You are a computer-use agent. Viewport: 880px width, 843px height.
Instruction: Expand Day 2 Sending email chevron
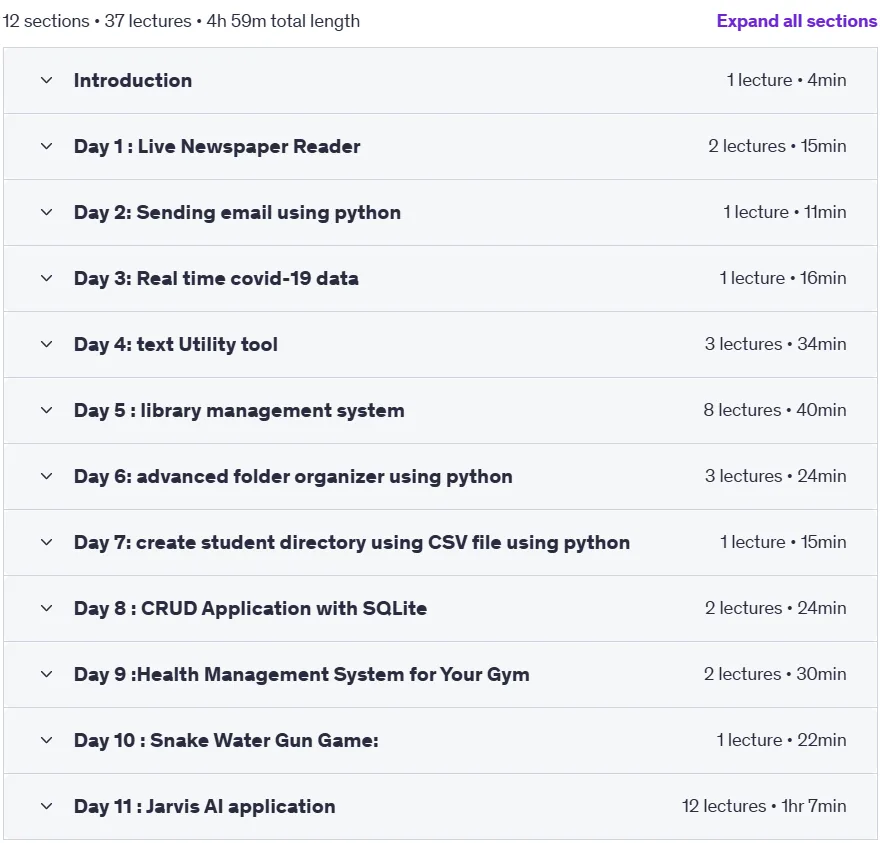click(47, 212)
